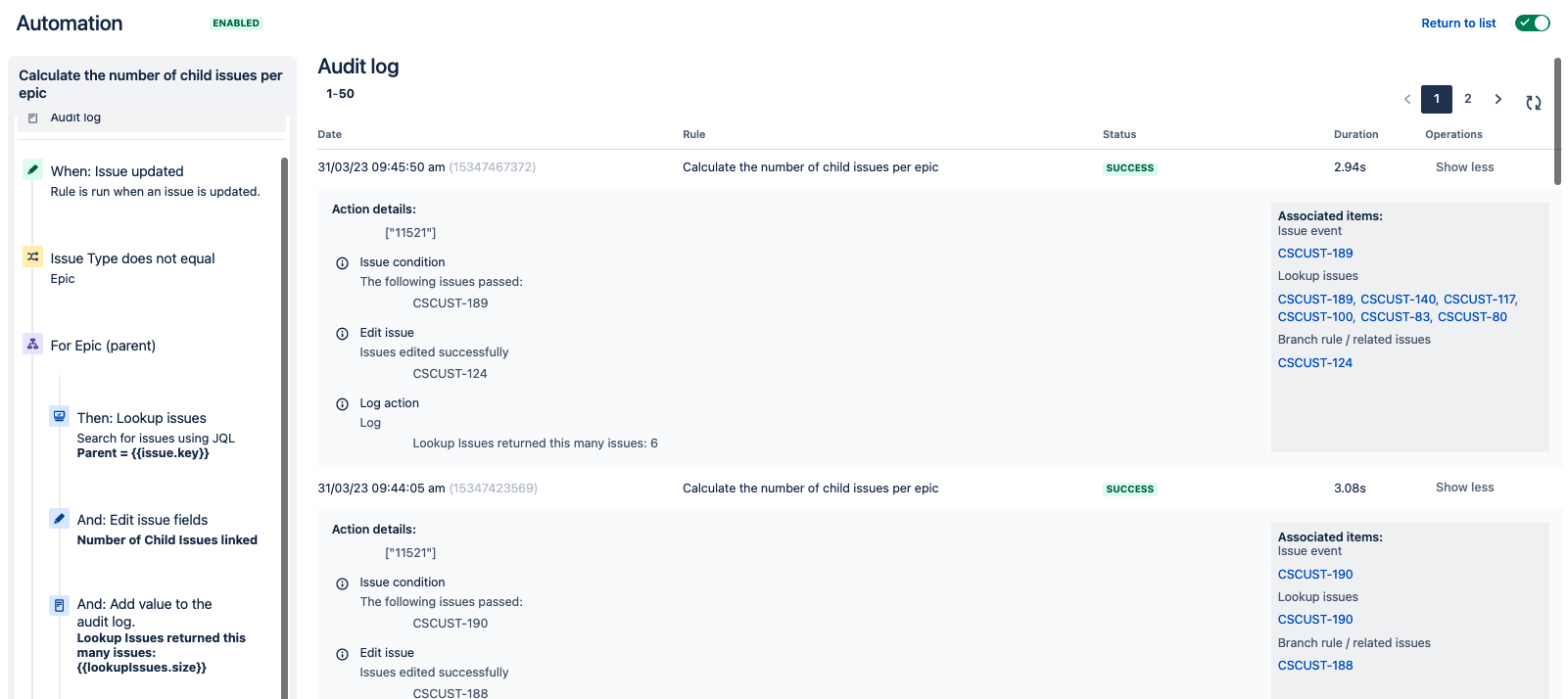Go to the next page with the right chevron
This screenshot has width=1568, height=699.
[x=1498, y=99]
